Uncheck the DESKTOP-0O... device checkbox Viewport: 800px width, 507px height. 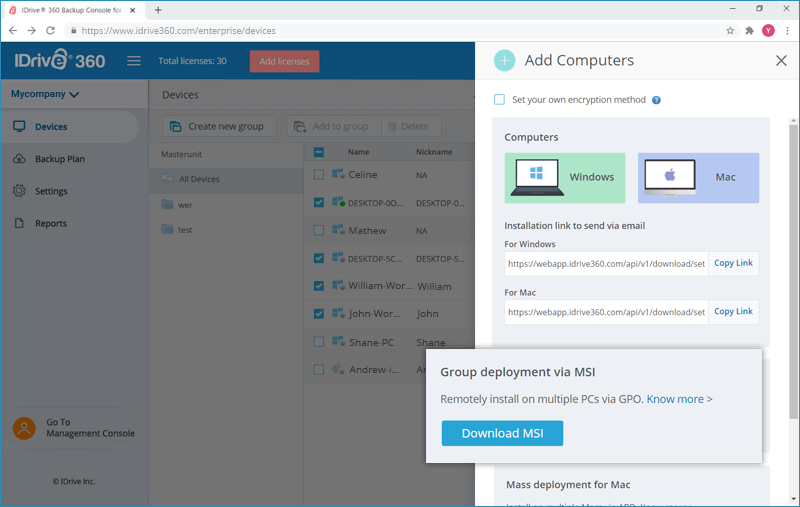pos(319,202)
